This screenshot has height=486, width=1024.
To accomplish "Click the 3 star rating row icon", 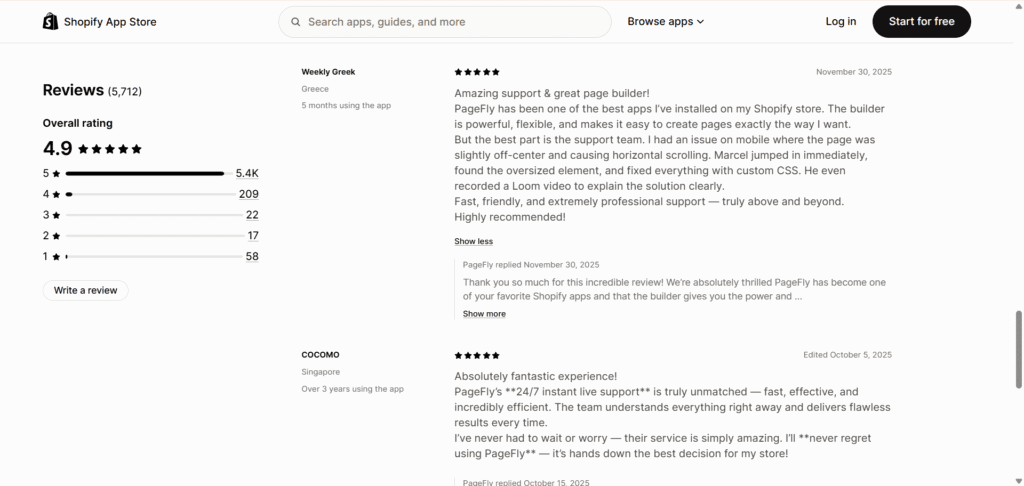I will pos(56,215).
